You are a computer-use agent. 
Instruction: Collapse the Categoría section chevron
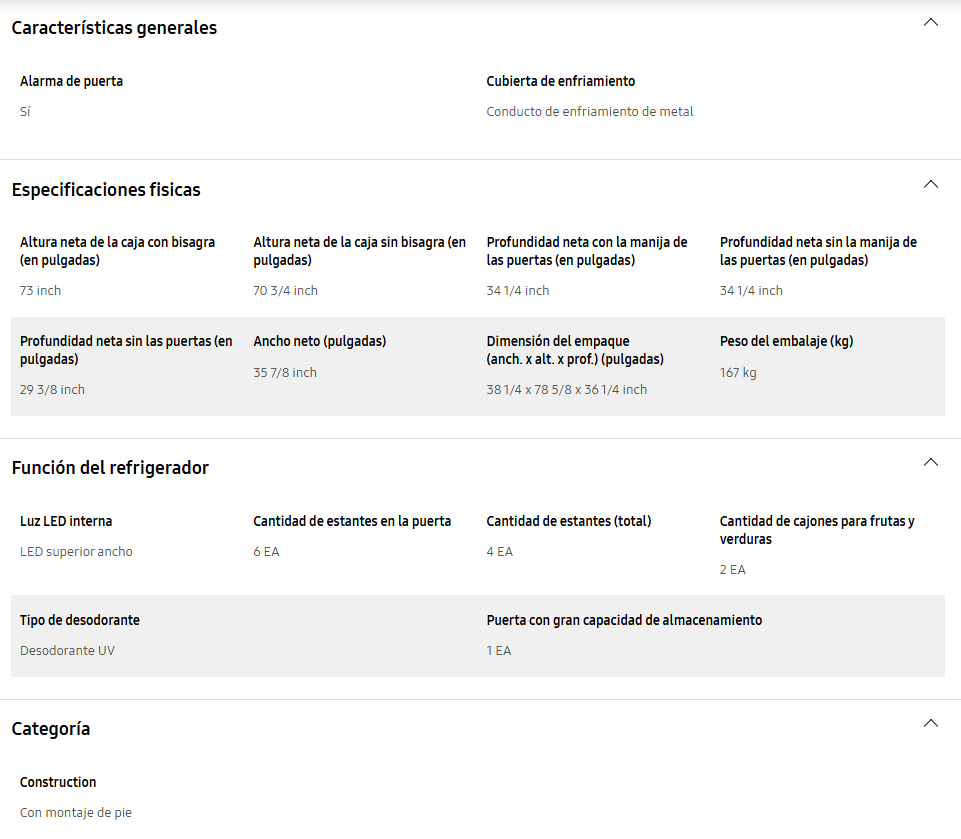click(x=930, y=723)
